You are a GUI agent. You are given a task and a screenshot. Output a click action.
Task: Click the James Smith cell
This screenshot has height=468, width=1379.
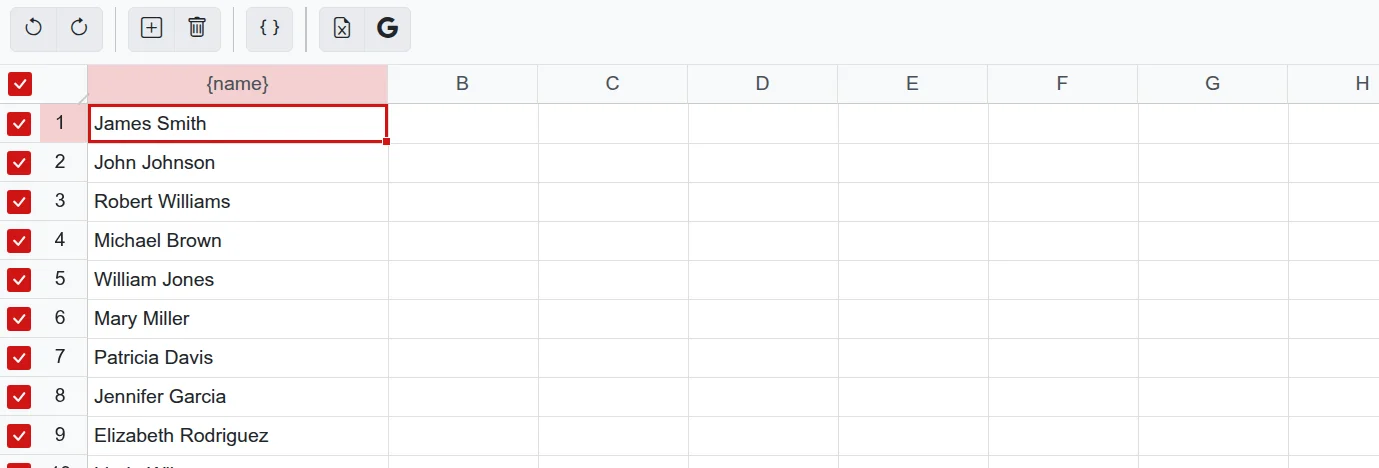coord(238,124)
